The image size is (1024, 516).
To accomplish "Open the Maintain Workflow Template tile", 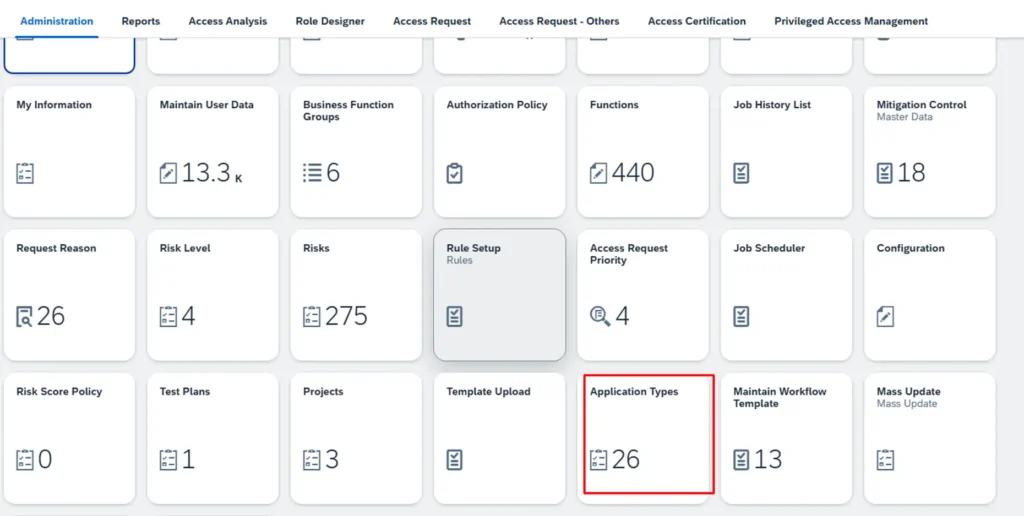I will pyautogui.click(x=786, y=437).
